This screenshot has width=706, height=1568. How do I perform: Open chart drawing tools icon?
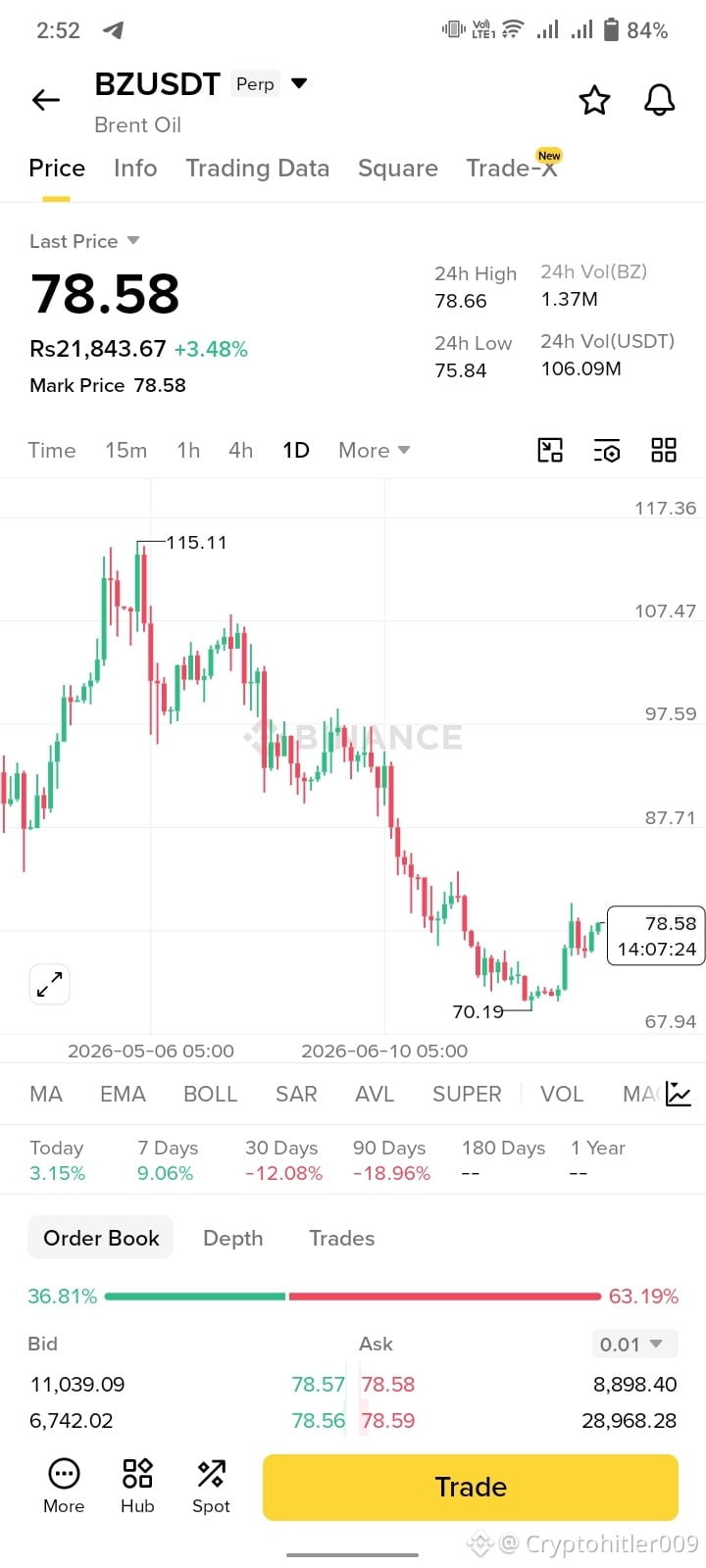[550, 450]
